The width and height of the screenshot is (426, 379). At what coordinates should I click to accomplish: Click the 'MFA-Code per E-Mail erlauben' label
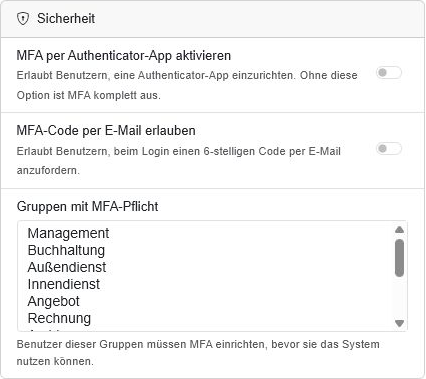106,130
